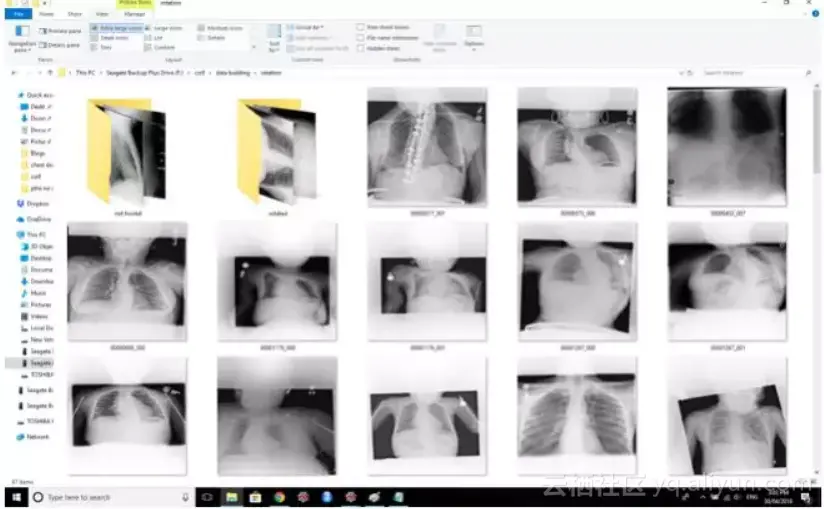Image resolution: width=824 pixels, height=509 pixels.
Task: Open 3D Objects in navigation pane
Action: point(36,246)
